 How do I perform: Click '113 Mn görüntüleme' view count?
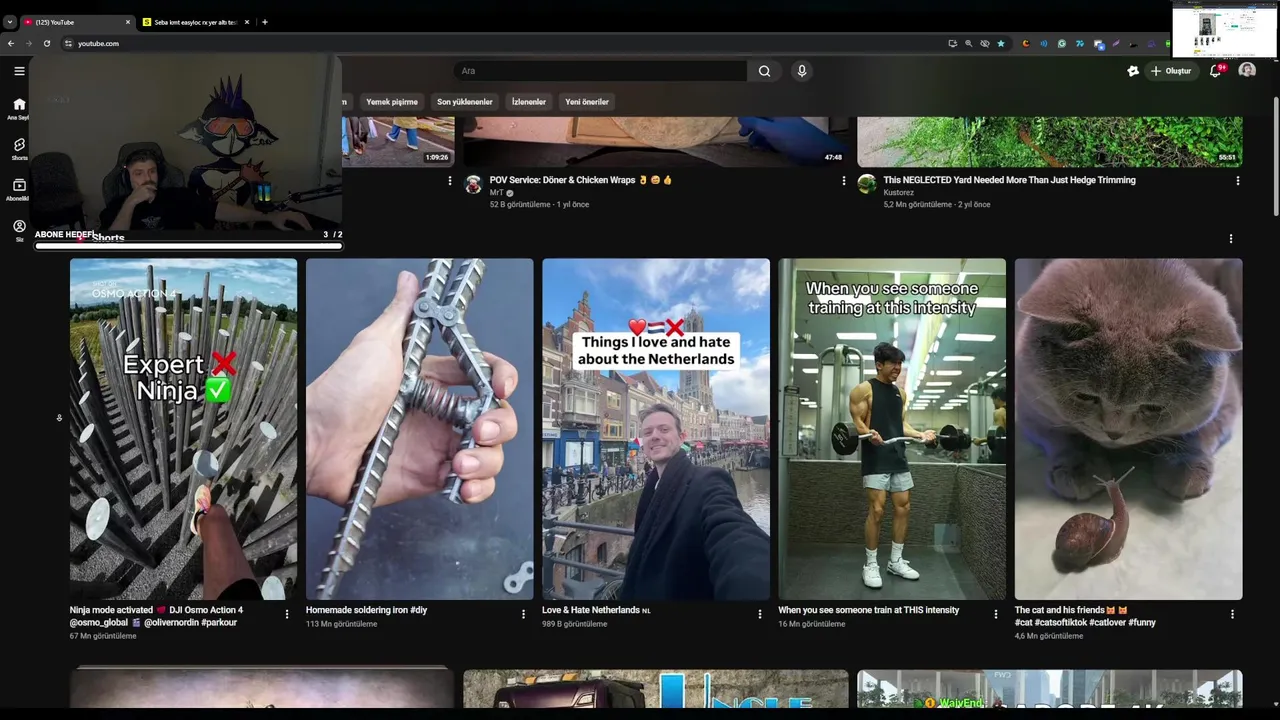coord(342,624)
